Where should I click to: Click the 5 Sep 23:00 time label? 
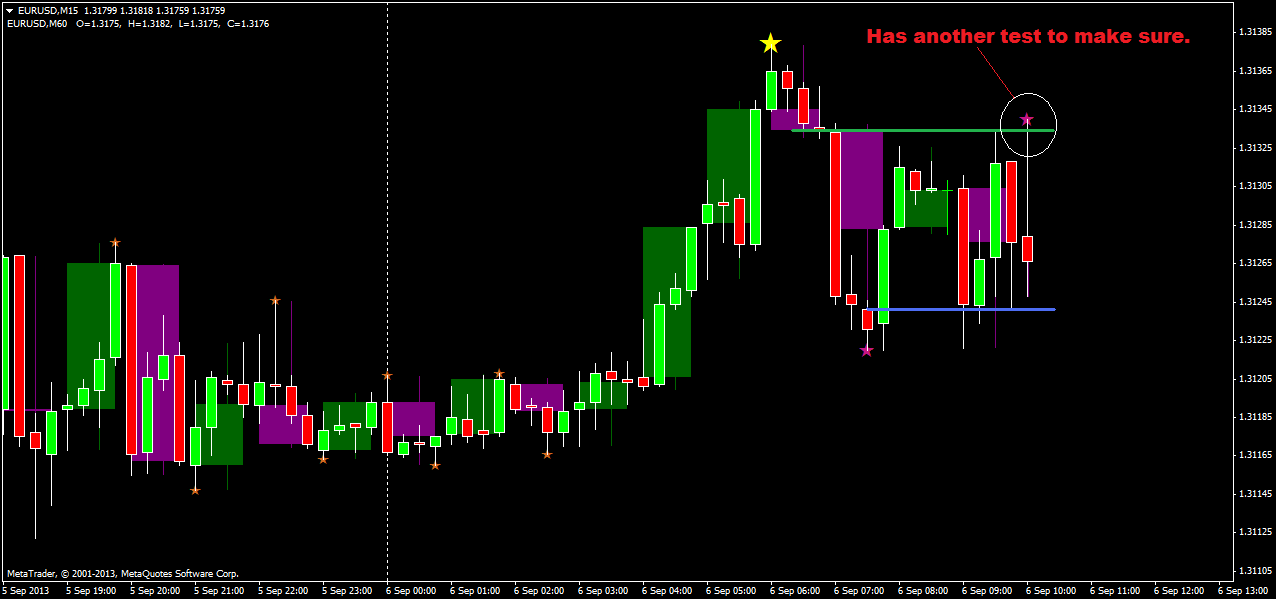(348, 591)
